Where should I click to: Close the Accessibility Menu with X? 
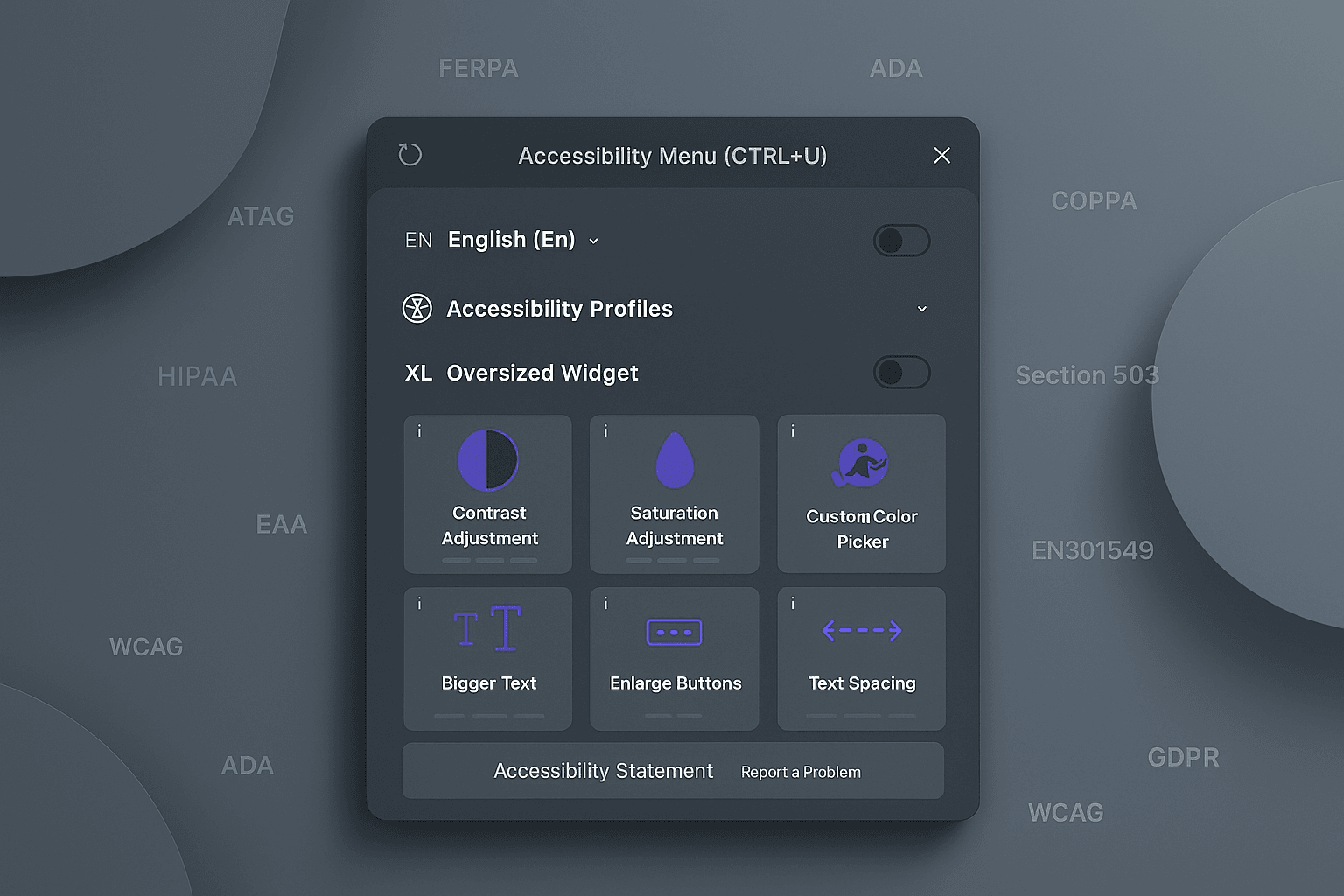[x=941, y=155]
